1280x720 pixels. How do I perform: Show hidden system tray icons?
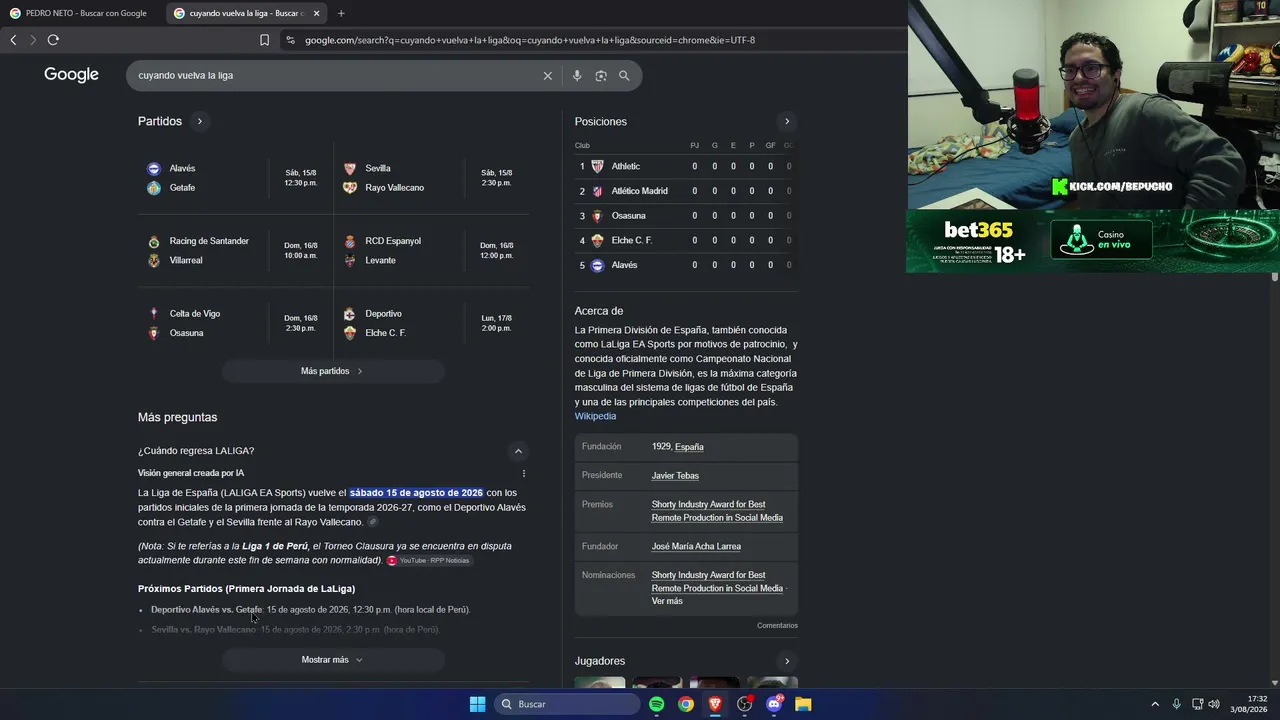click(1155, 704)
